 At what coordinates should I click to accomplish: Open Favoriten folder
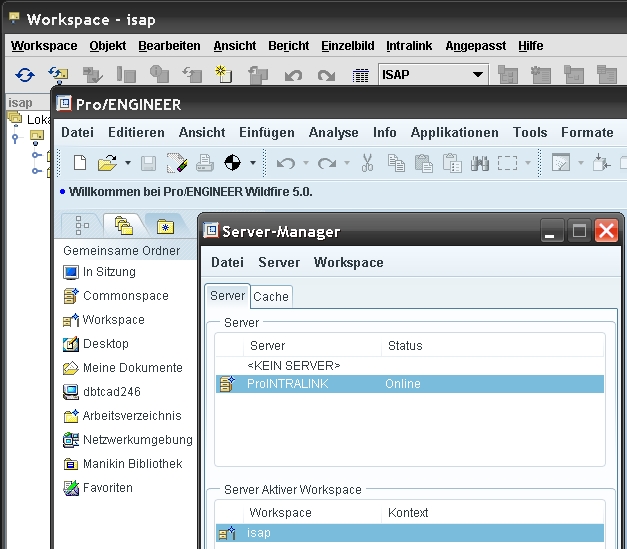tap(98, 488)
